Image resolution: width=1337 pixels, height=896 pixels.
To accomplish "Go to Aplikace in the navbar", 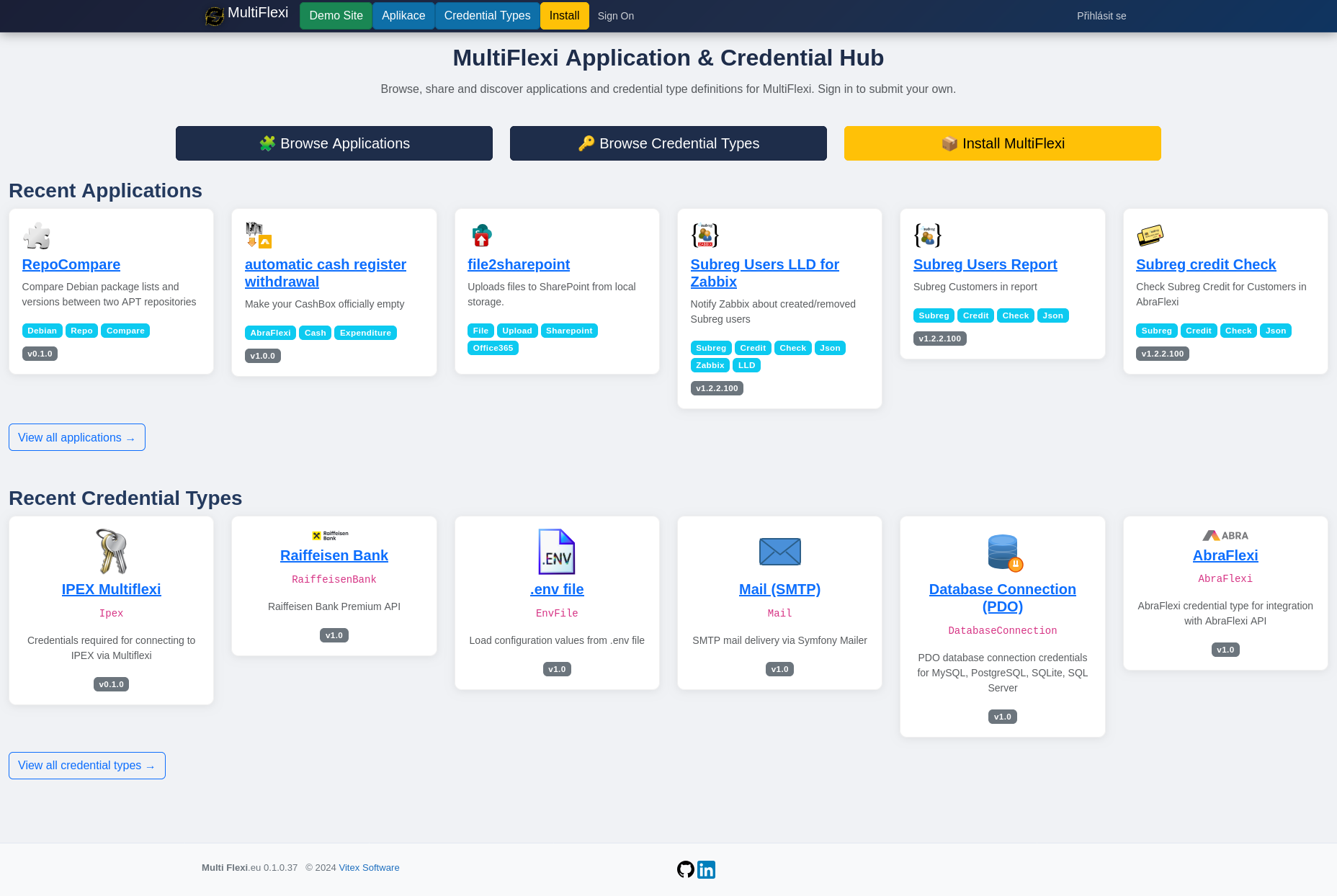I will [x=403, y=16].
